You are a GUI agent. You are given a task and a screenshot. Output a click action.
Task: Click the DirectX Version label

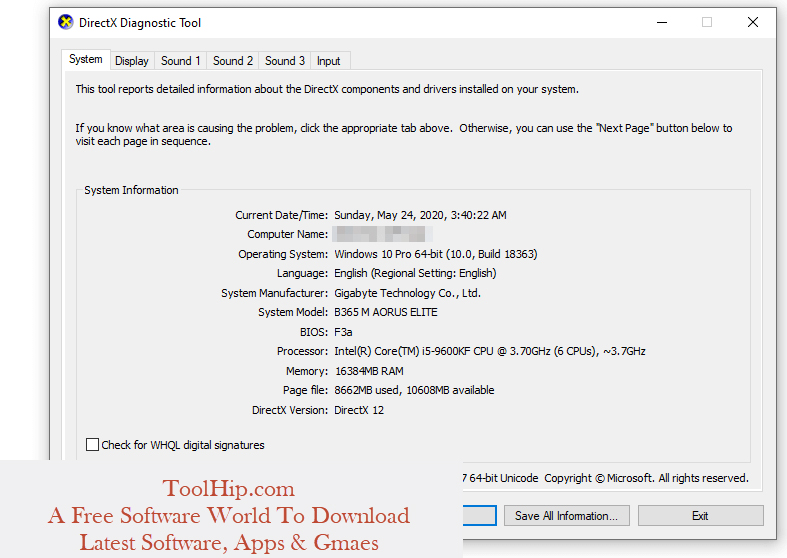[x=290, y=410]
